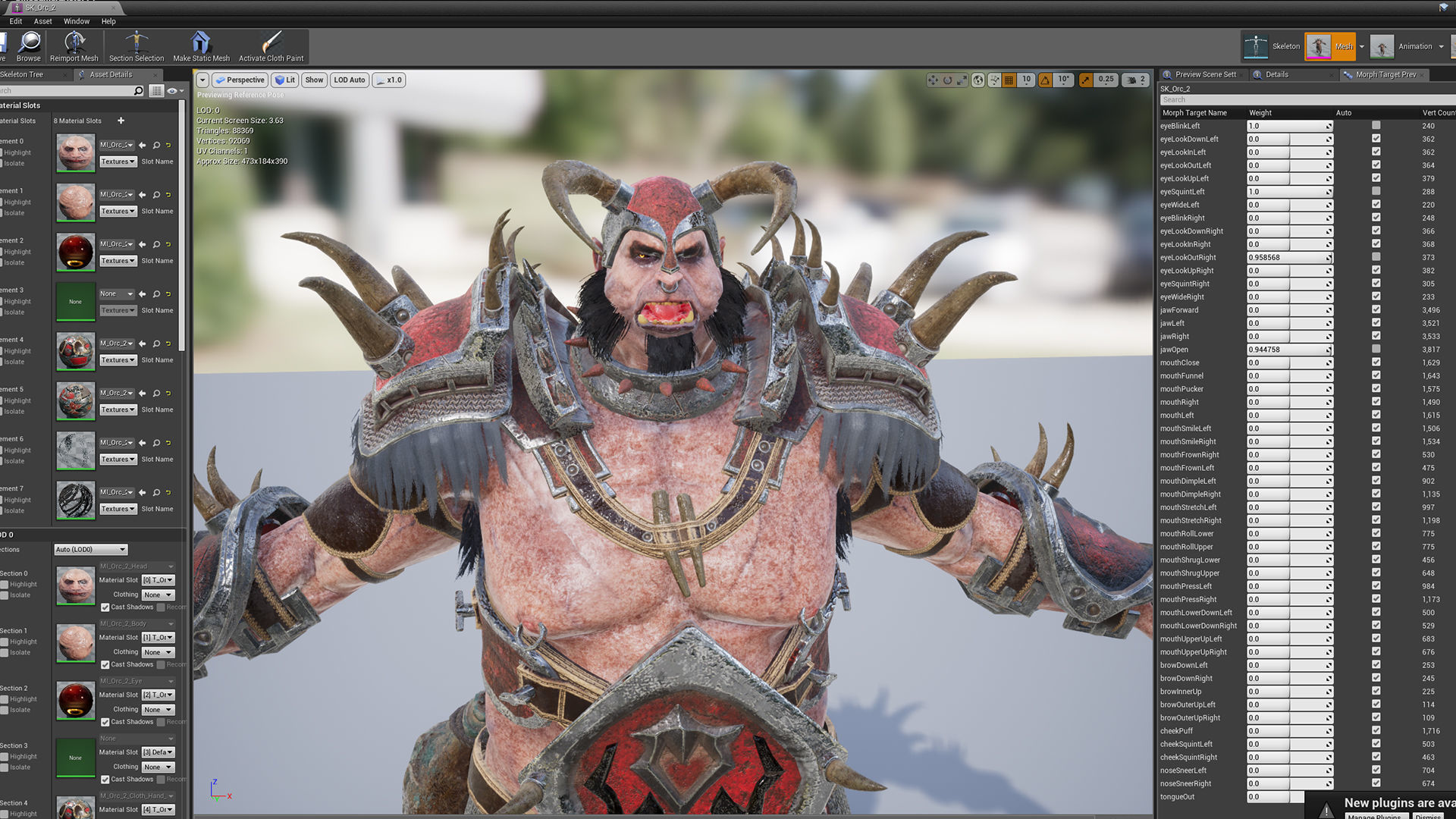Click the x1.0 playback speed button

pos(389,80)
